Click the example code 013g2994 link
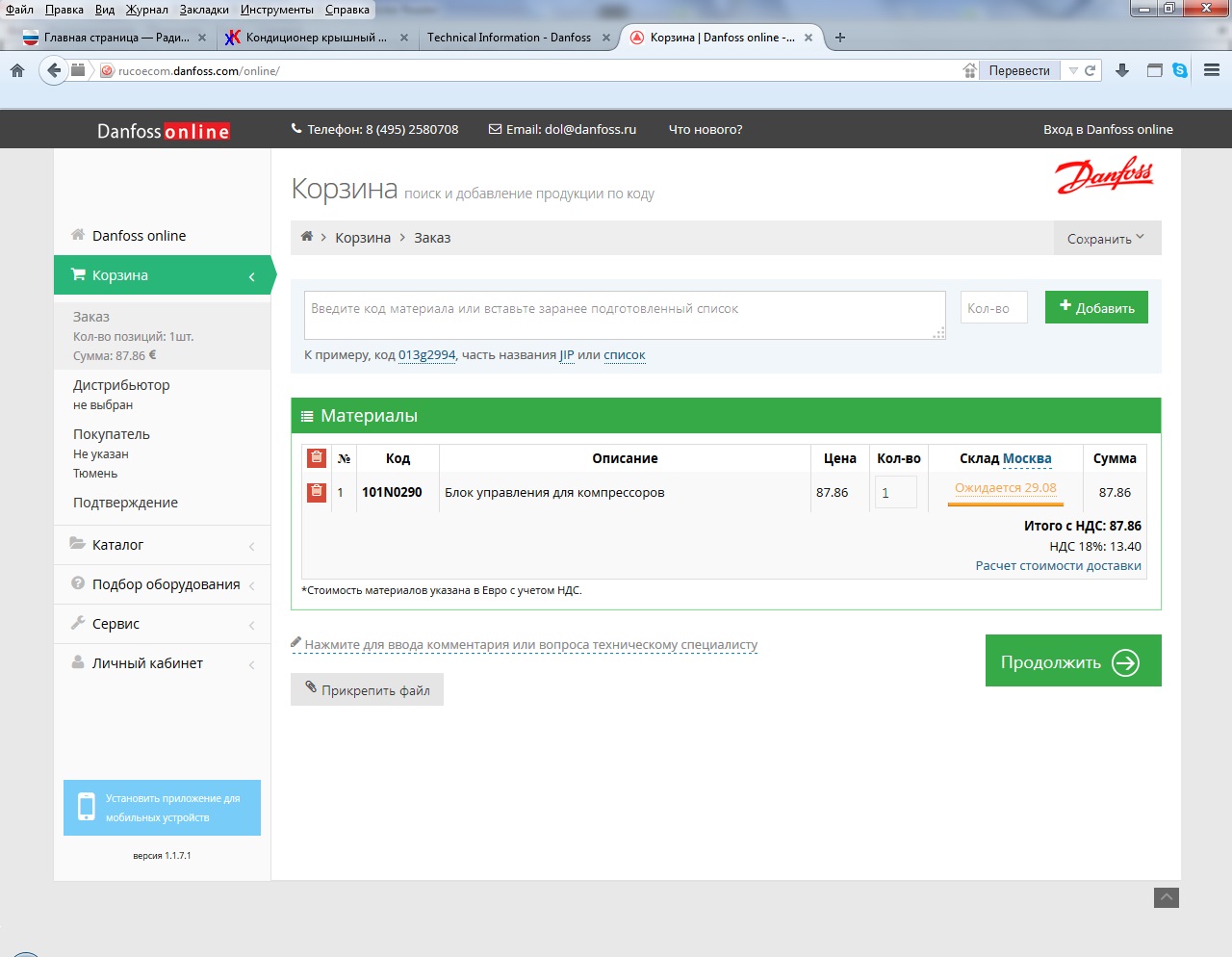This screenshot has width=1232, height=957. pyautogui.click(x=427, y=355)
